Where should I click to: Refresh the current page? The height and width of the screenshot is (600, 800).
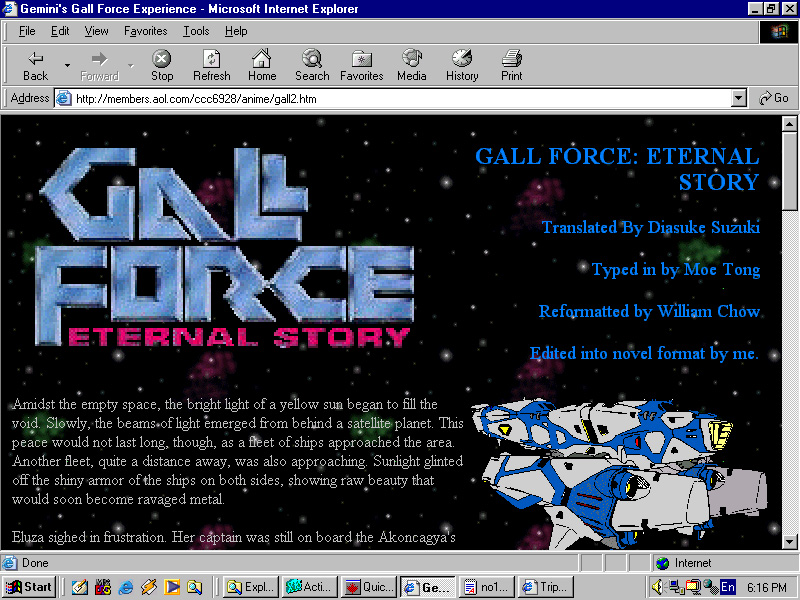(212, 66)
